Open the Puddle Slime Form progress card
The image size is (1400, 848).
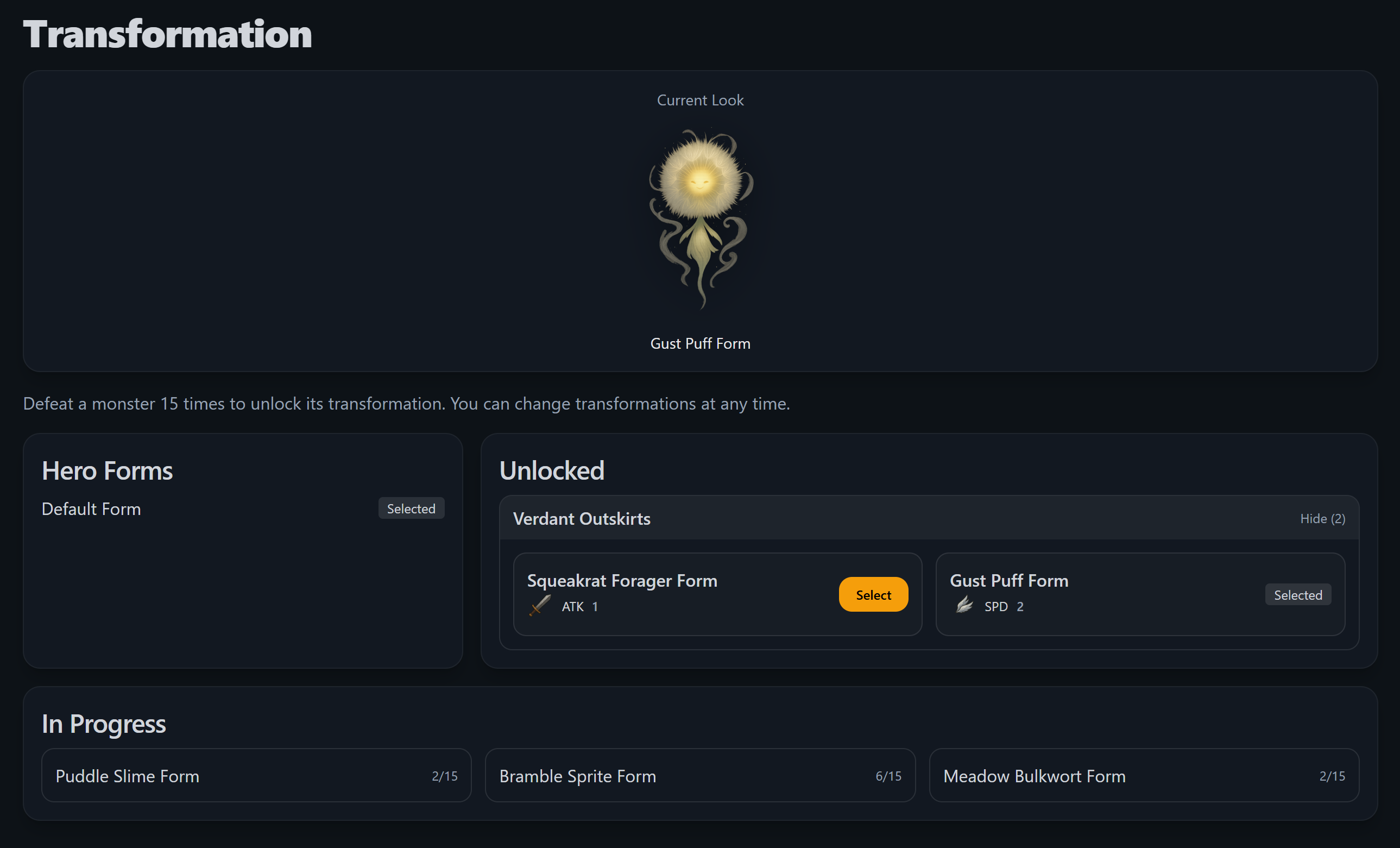click(x=256, y=775)
